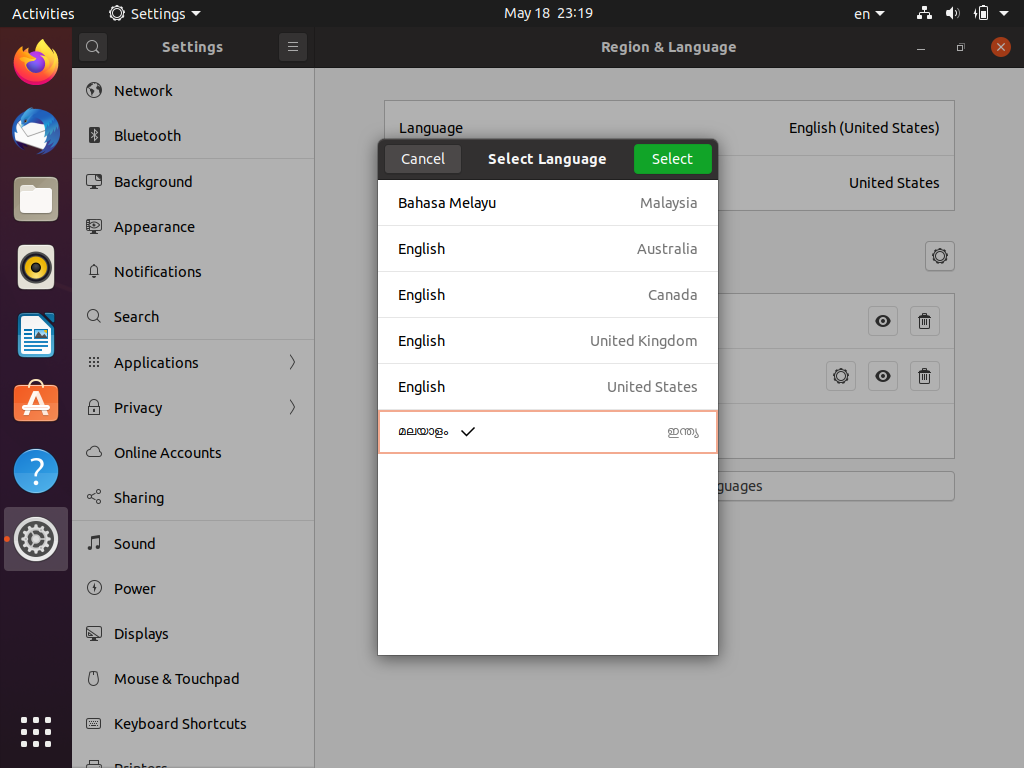The height and width of the screenshot is (768, 1024).
Task: Select the Malayalam checked language row
Action: [x=547, y=432]
